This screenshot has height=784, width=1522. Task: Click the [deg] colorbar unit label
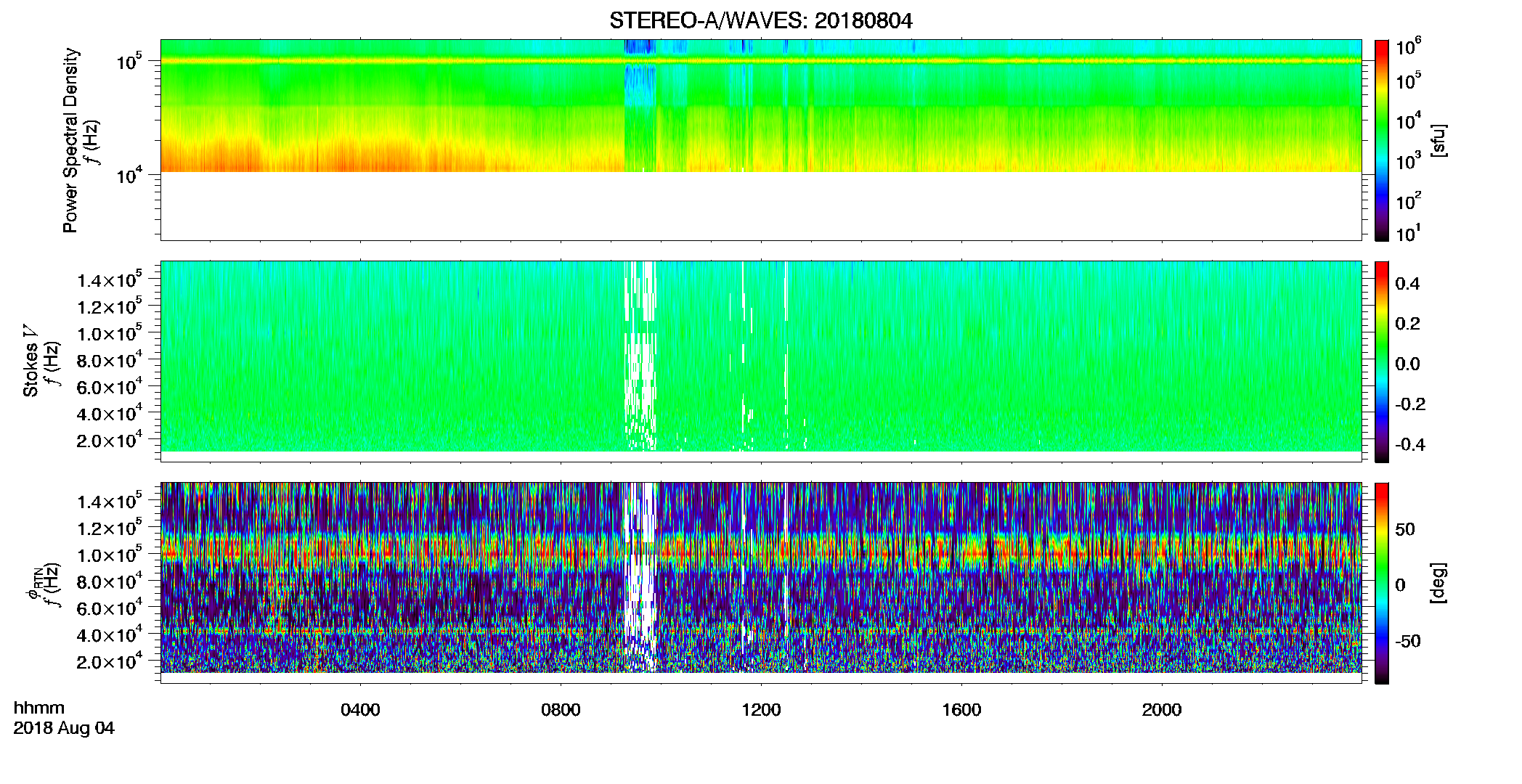coord(1438,583)
